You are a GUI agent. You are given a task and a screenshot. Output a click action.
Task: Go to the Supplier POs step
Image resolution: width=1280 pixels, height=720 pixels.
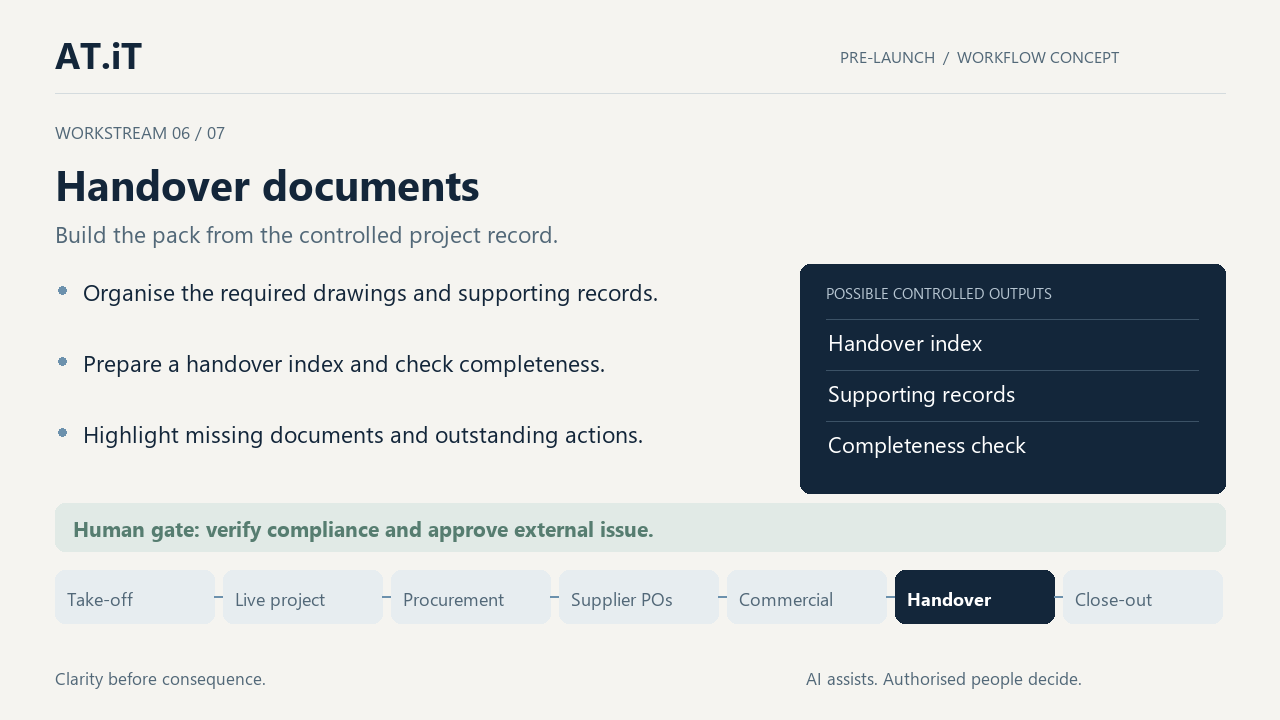(x=639, y=597)
